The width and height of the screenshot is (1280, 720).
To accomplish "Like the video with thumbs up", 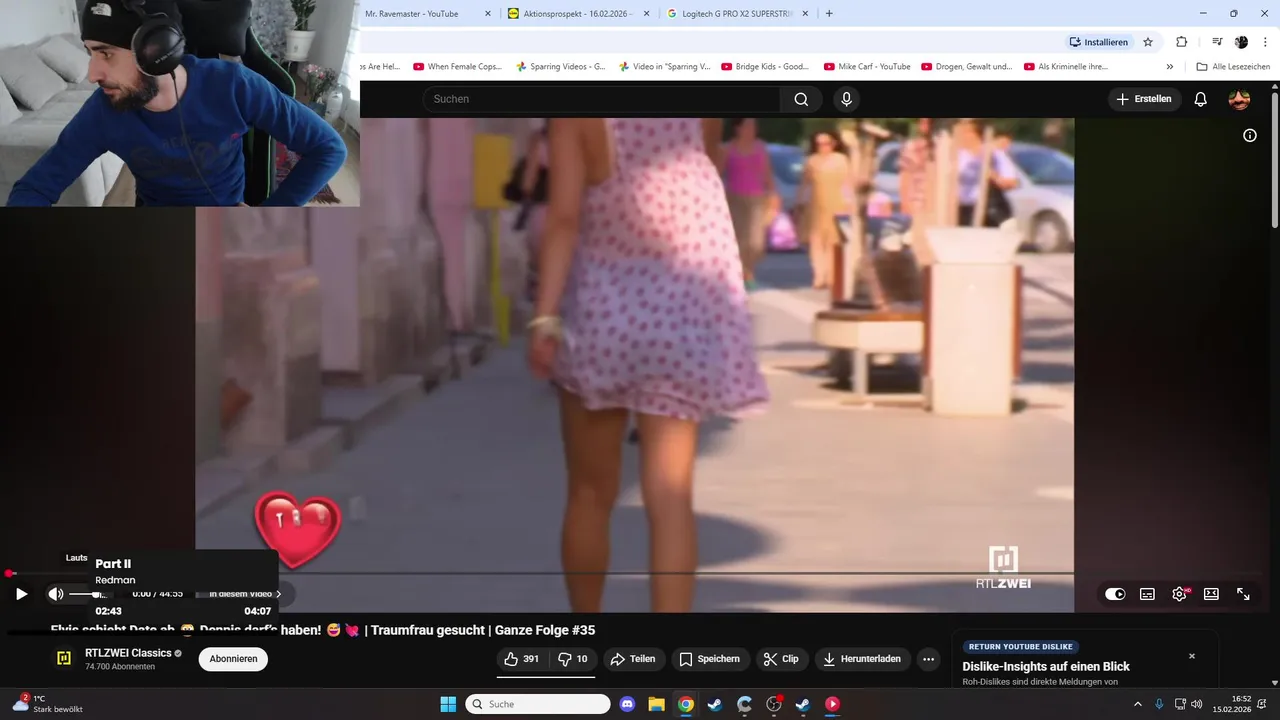I will point(523,659).
